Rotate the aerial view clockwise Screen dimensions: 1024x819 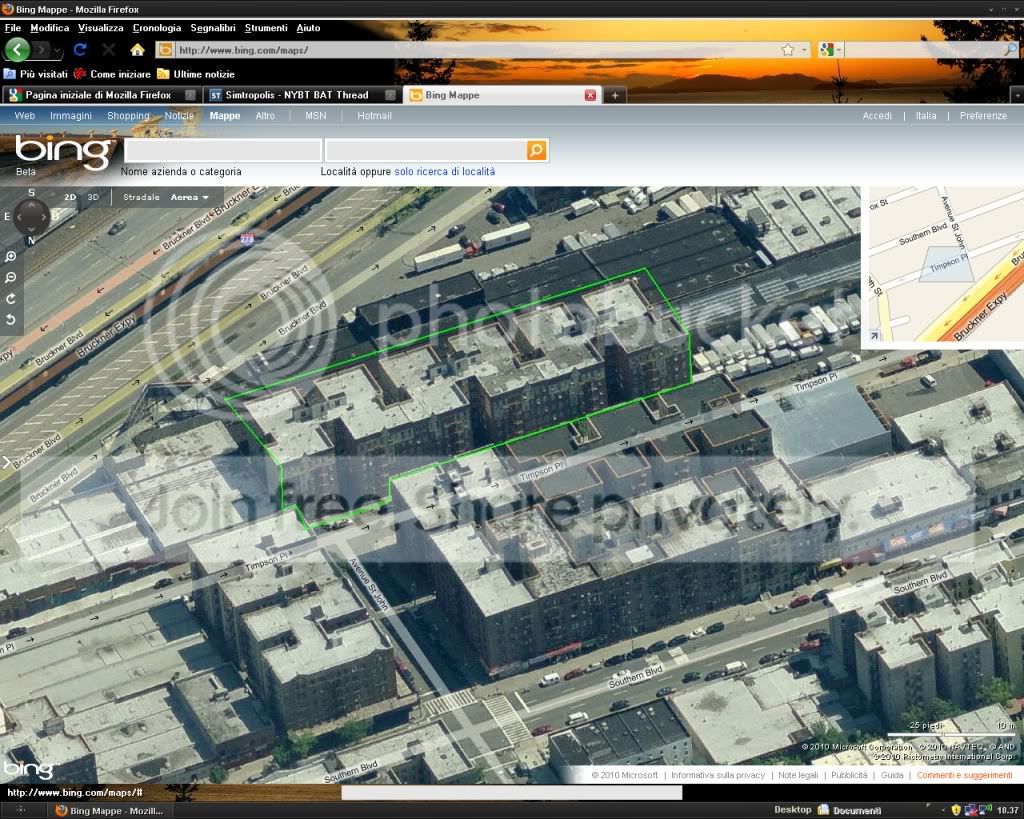click(x=11, y=298)
